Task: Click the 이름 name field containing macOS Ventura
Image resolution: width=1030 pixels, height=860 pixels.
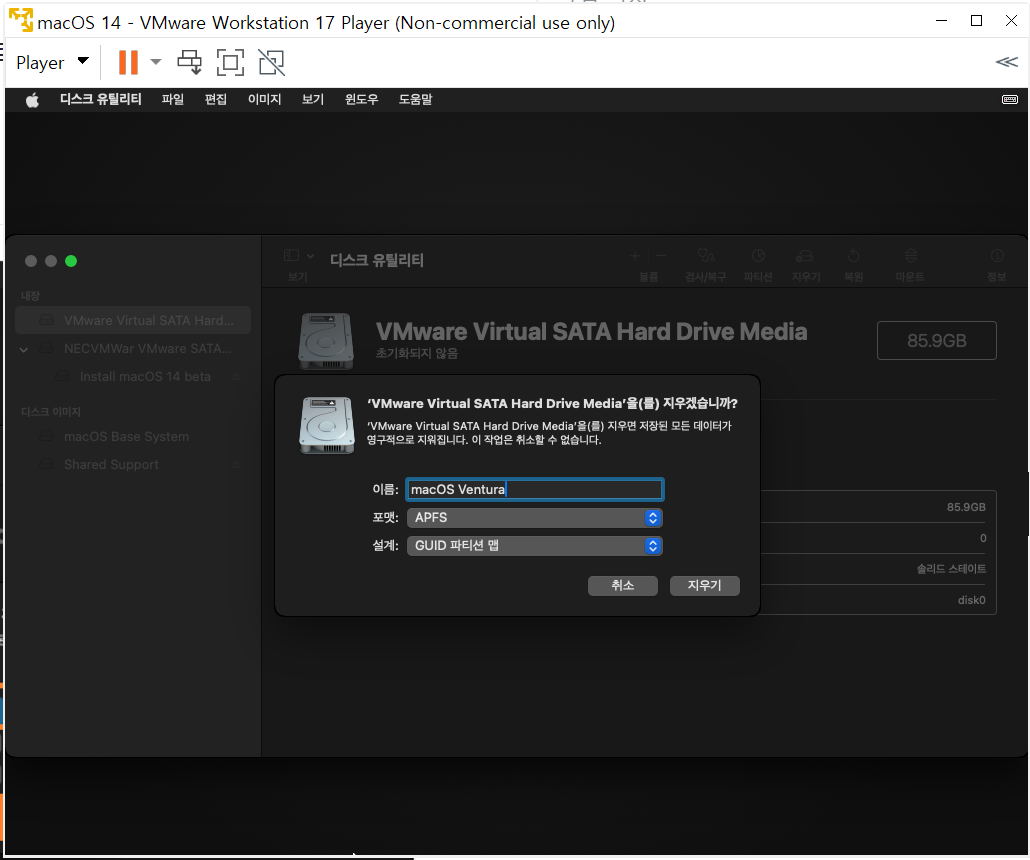Action: pos(534,489)
